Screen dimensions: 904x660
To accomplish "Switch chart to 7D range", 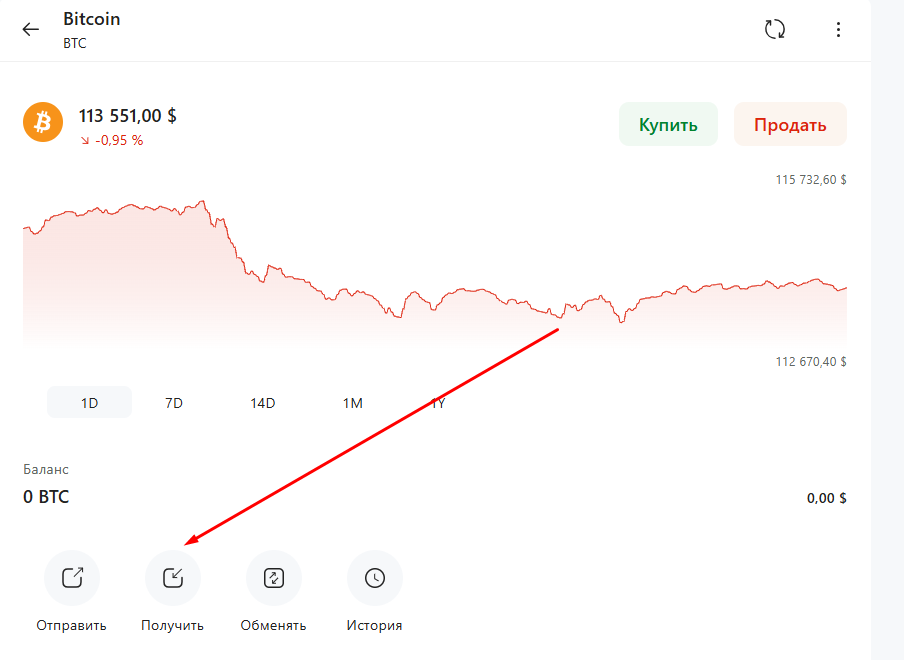I will point(174,403).
